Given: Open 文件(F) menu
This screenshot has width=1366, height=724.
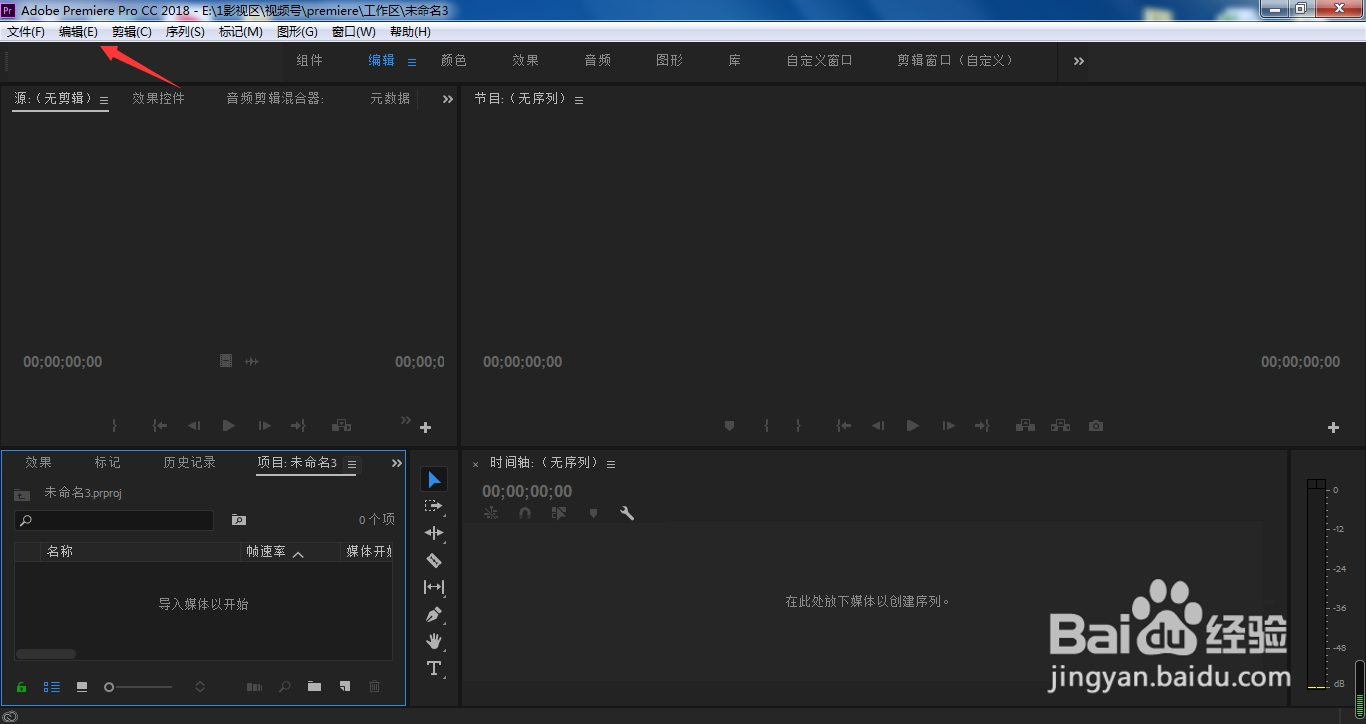Looking at the screenshot, I should 25,32.
